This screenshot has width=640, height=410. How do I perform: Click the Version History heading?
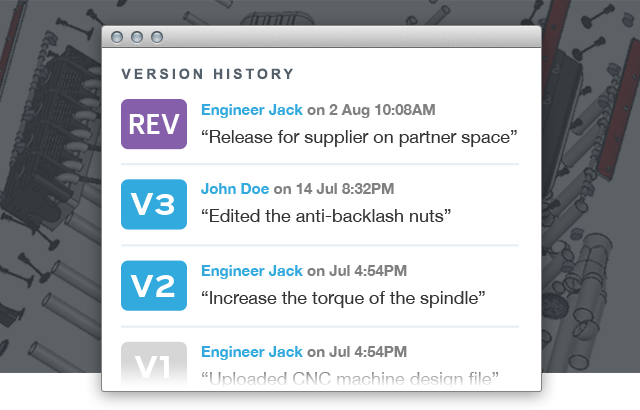coord(208,74)
